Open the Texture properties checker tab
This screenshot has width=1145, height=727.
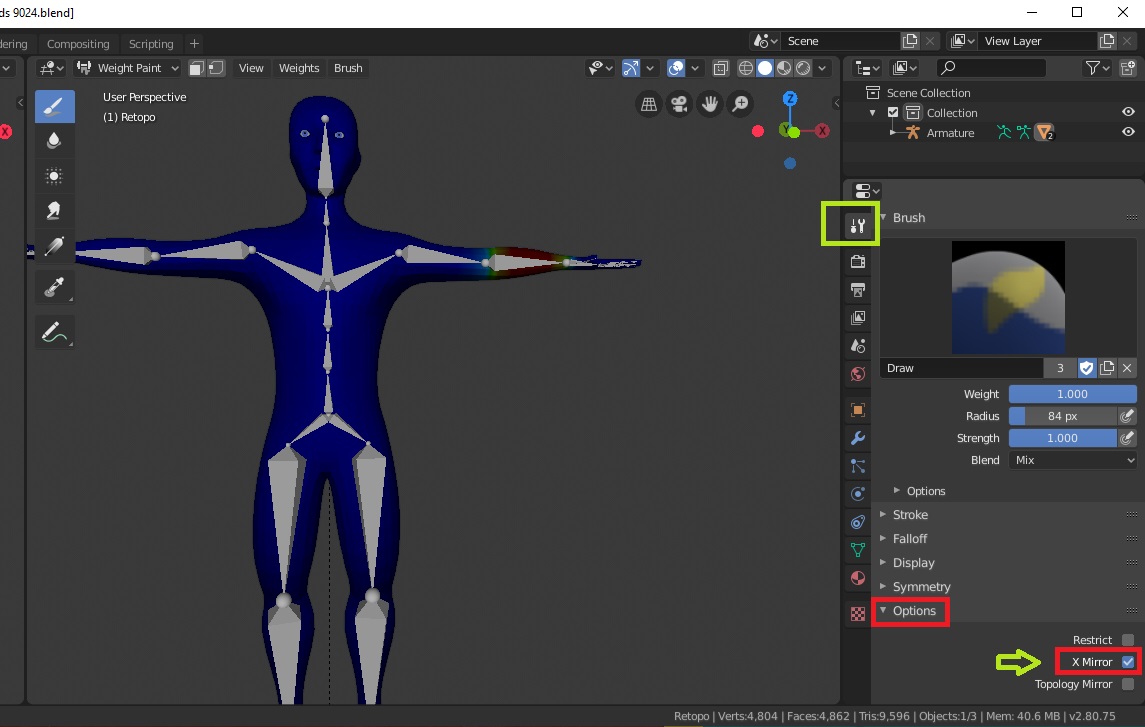click(857, 612)
